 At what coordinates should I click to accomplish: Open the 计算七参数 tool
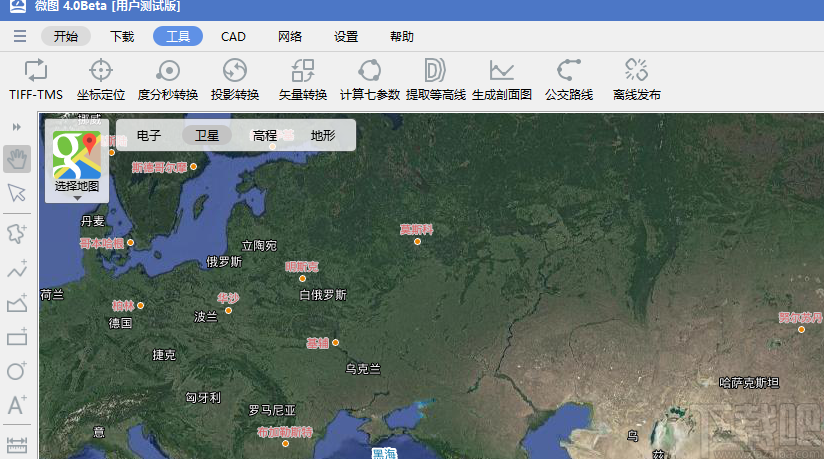(369, 80)
